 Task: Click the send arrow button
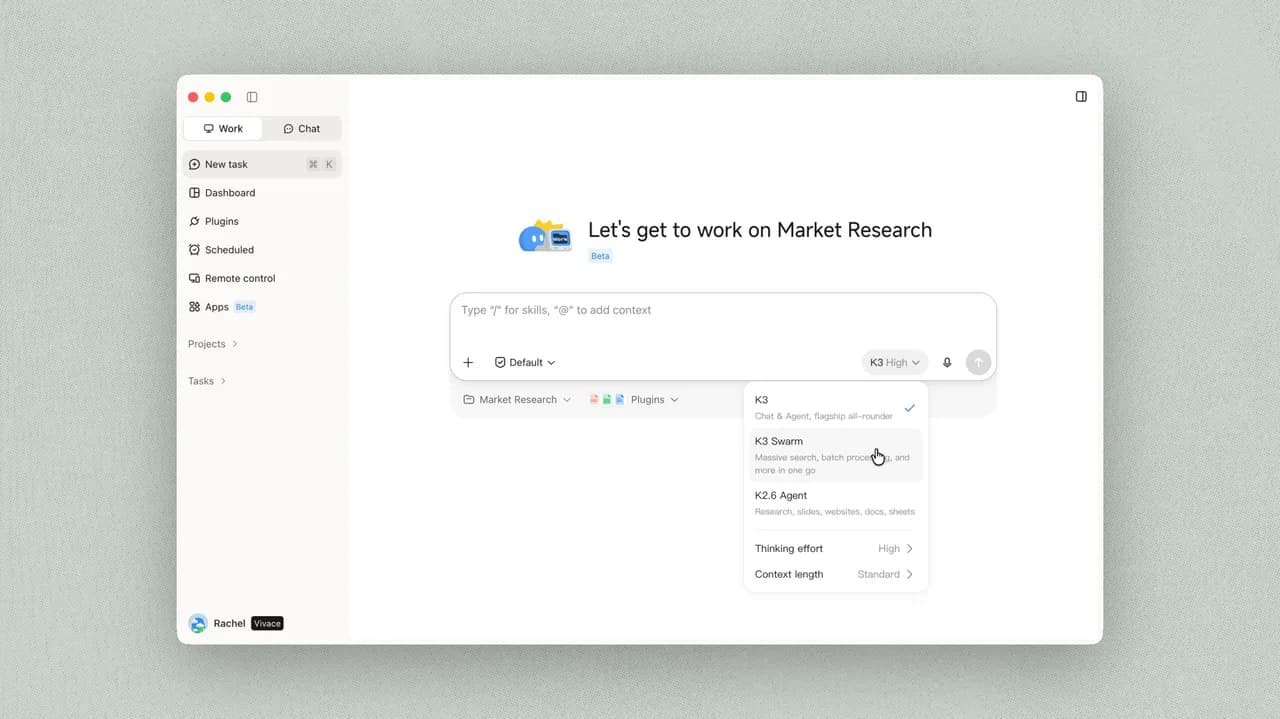pos(978,362)
